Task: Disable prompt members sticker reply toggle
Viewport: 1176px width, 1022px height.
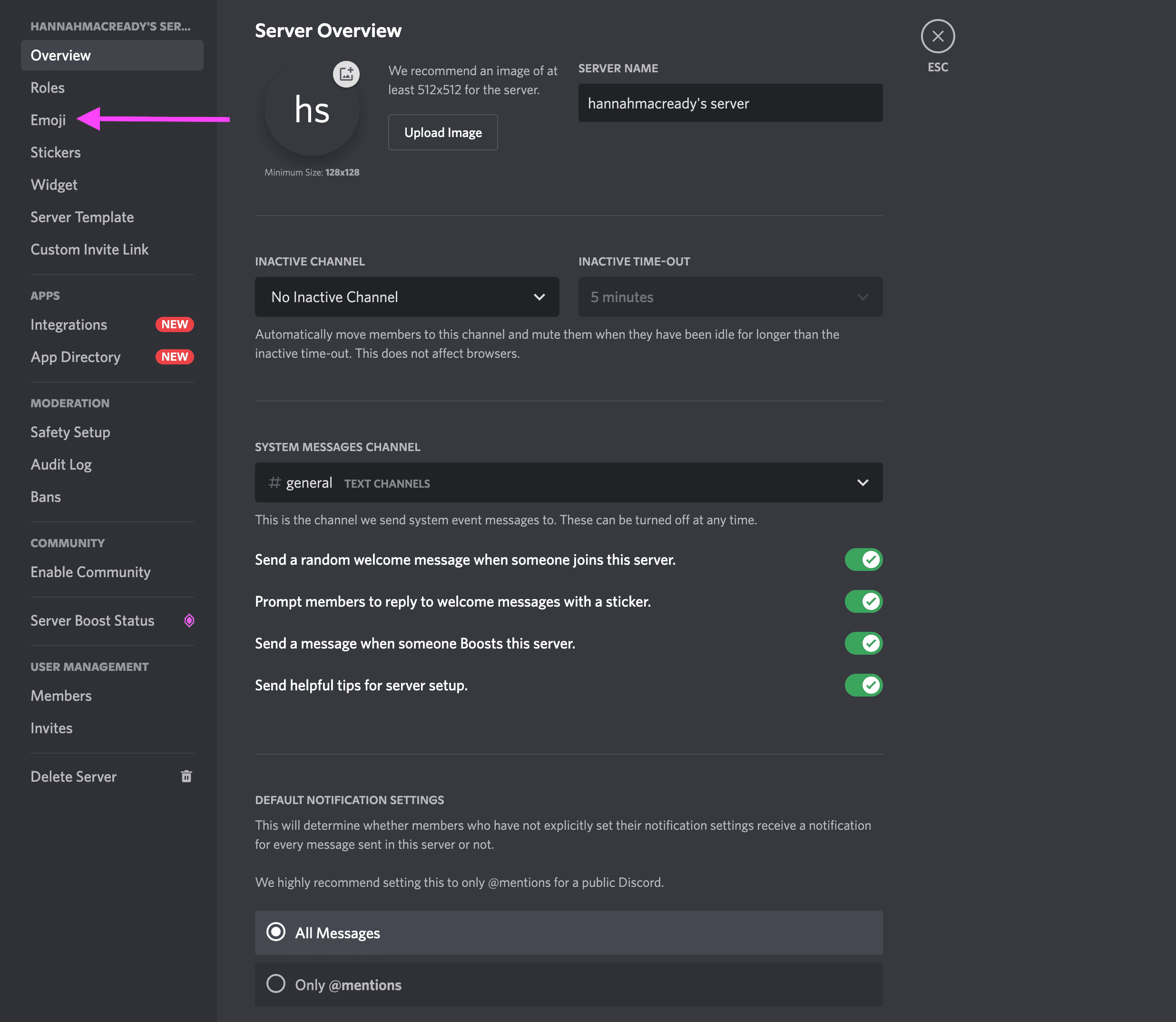Action: click(x=863, y=601)
